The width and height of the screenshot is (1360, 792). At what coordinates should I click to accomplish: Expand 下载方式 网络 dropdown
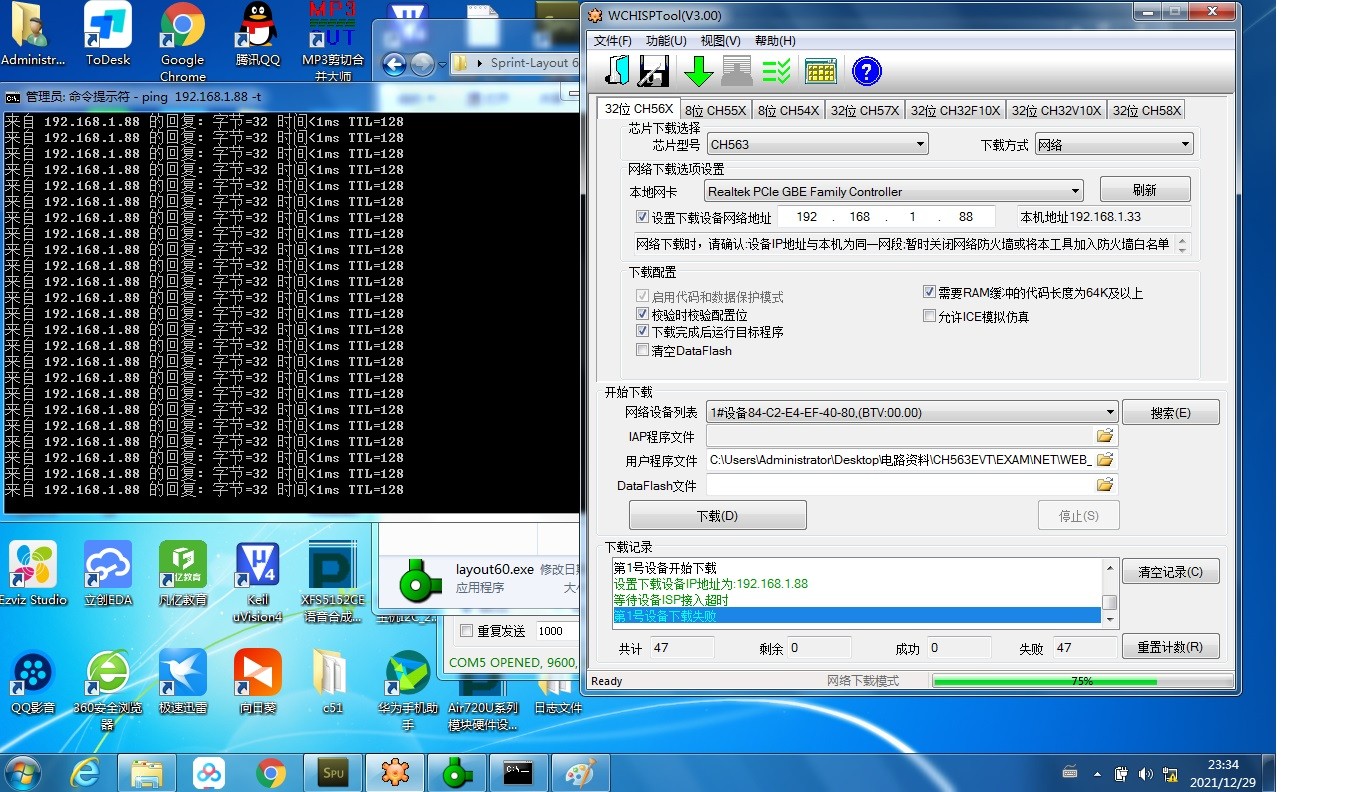click(x=1186, y=145)
